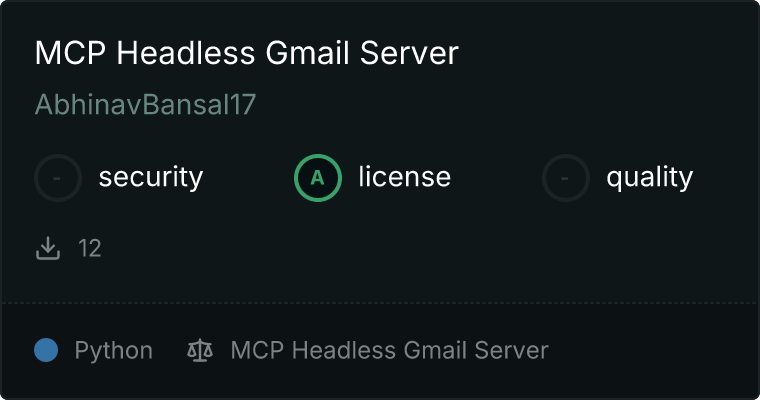Screen dimensions: 760x400
Task: Click the security score dash badge
Action: (58, 178)
